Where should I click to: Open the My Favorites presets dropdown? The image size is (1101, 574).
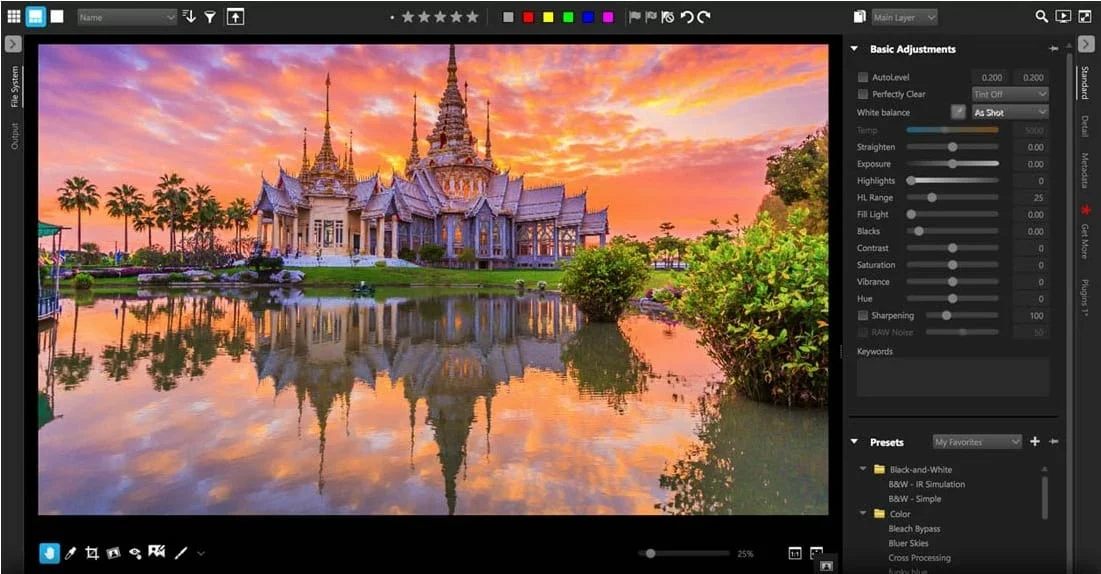point(976,442)
